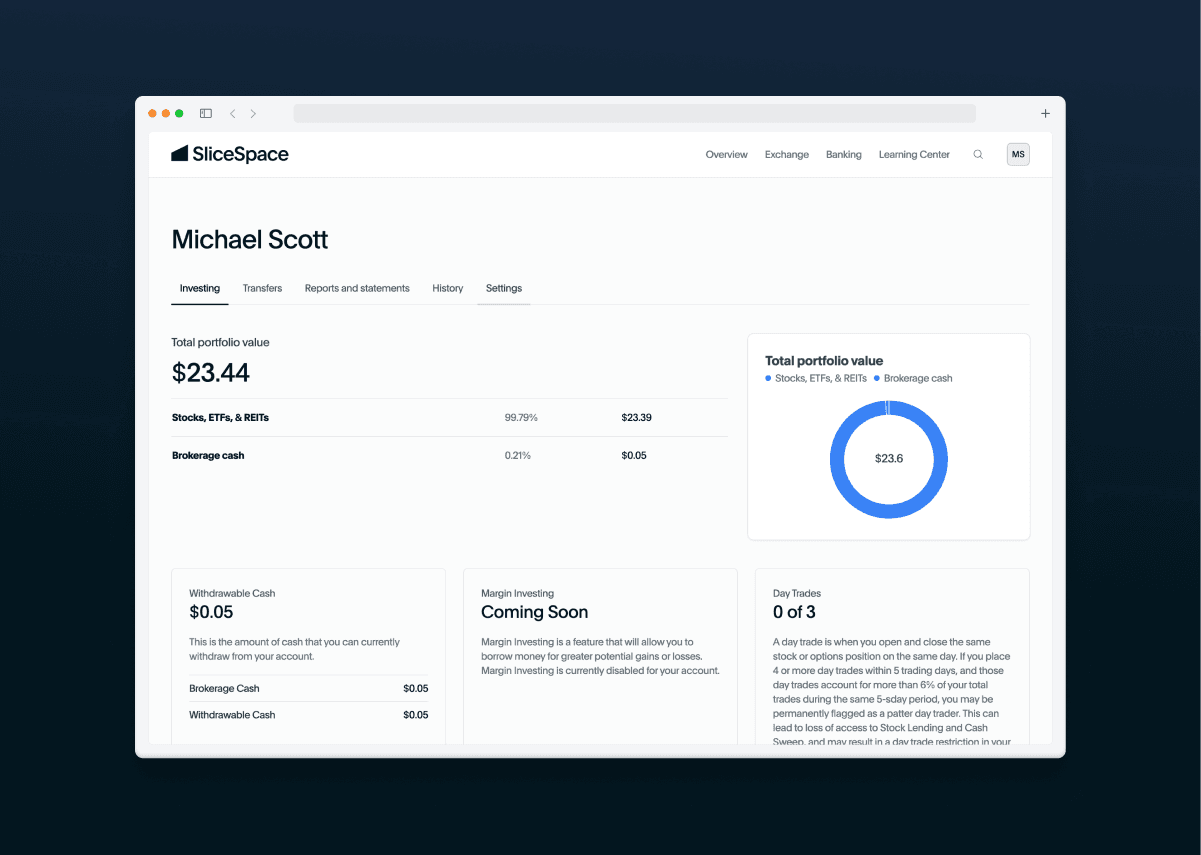Open the search icon in navbar
This screenshot has height=855, width=1201.
pos(978,155)
